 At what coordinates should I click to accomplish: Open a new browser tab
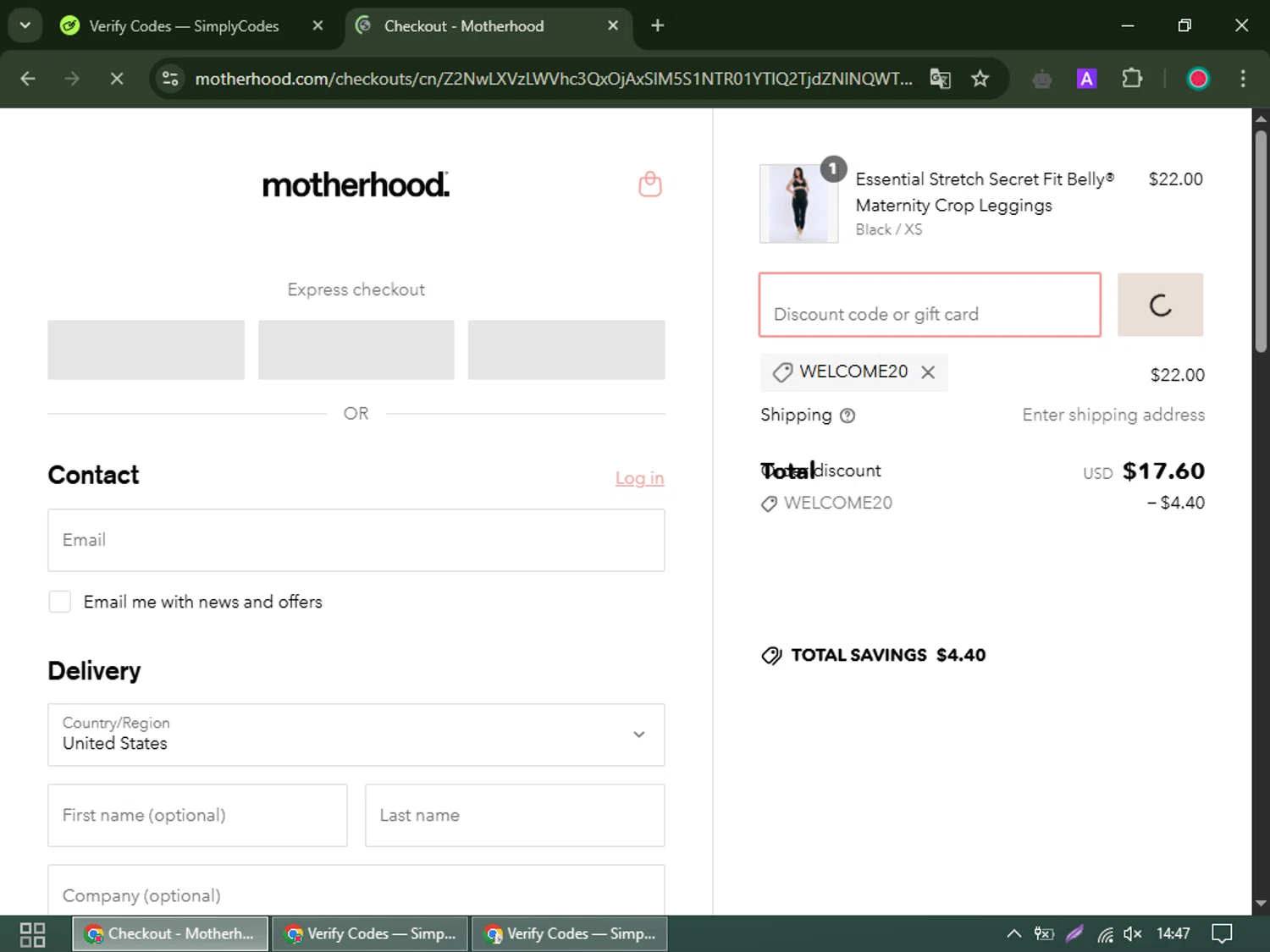click(x=657, y=26)
